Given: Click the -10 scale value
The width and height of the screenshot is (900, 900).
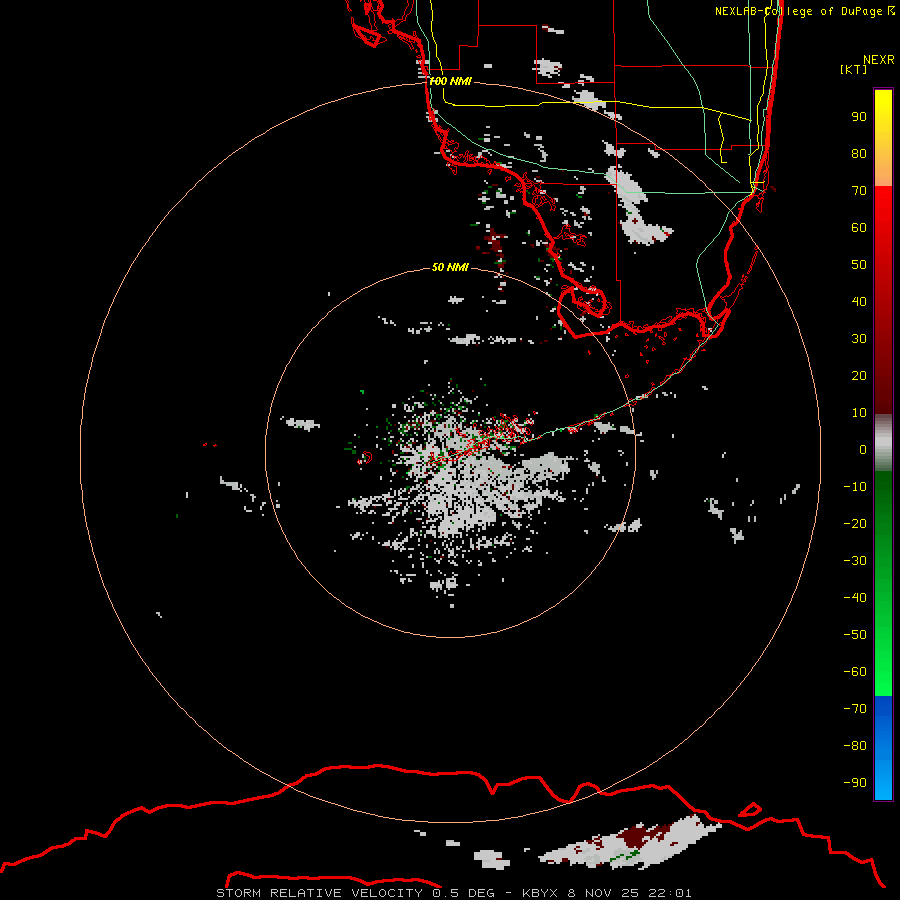Looking at the screenshot, I should pos(855,487).
